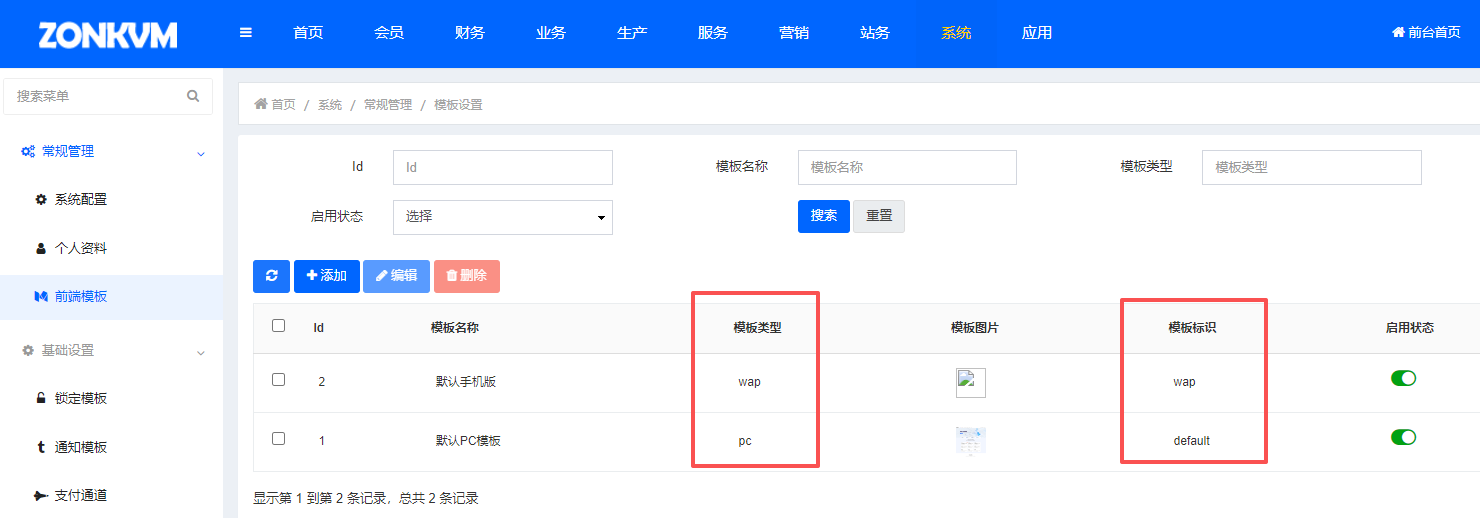The height and width of the screenshot is (518, 1480).
Task: Switch to the 财务 top menu
Action: tap(470, 33)
